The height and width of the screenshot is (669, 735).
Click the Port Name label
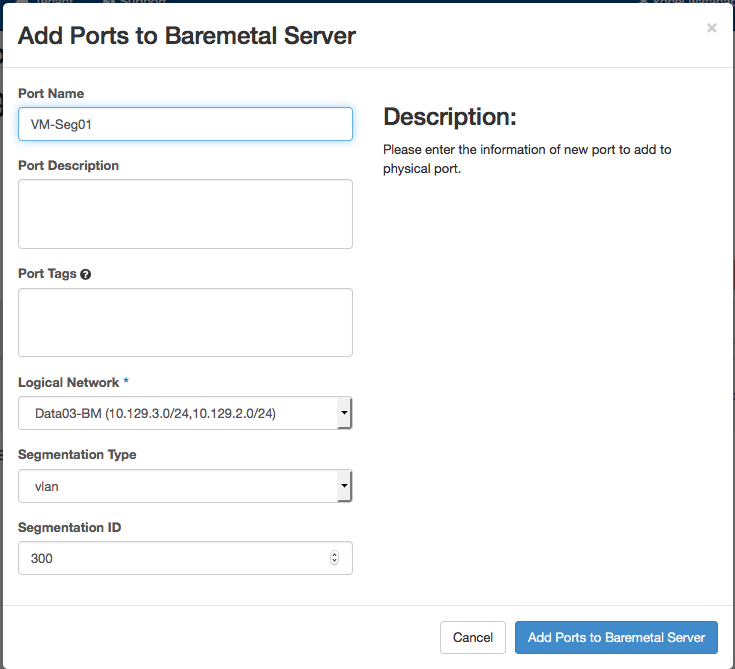click(51, 93)
